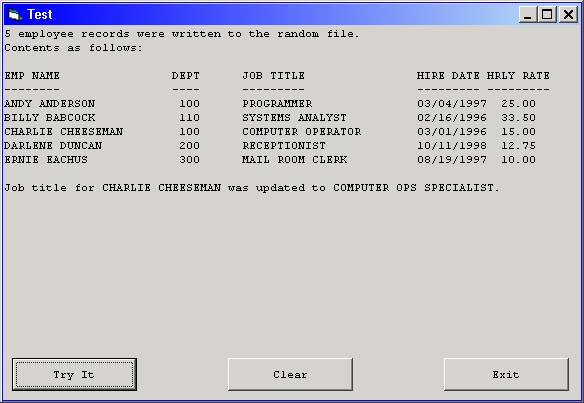Select the hire date 10/11/1998

[x=452, y=146]
